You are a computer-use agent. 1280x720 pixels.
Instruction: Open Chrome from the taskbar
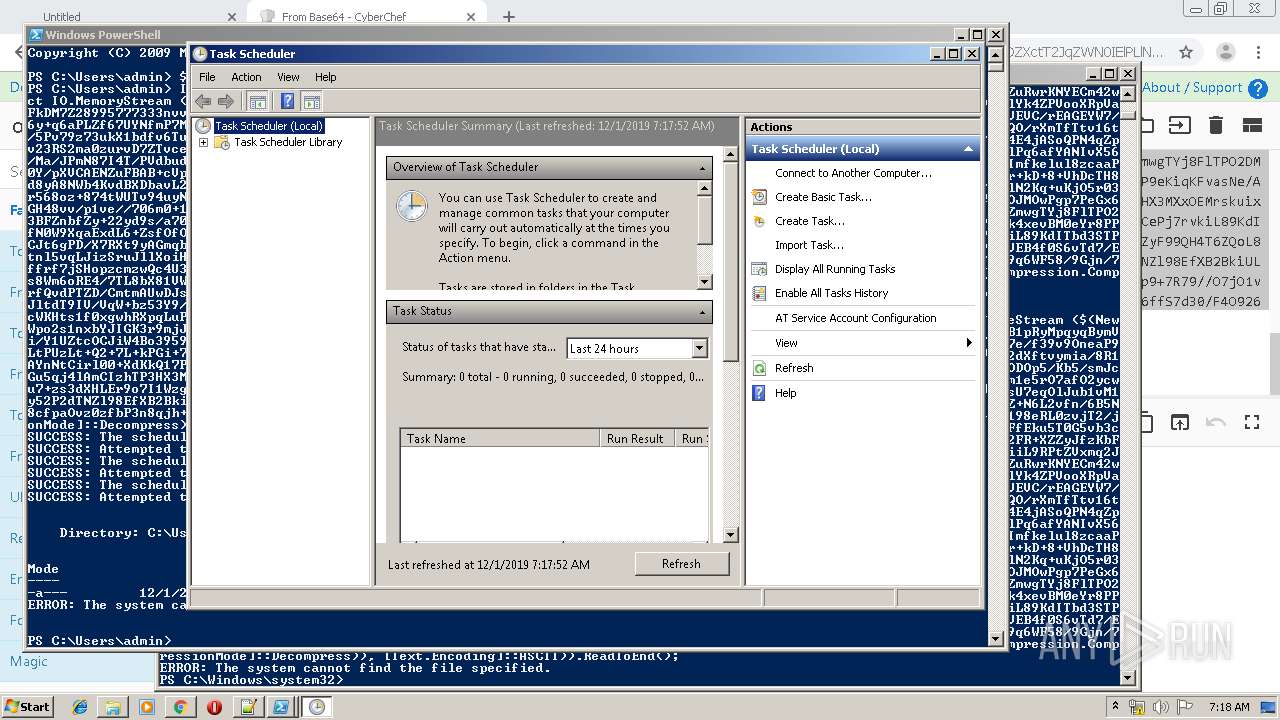(180, 707)
